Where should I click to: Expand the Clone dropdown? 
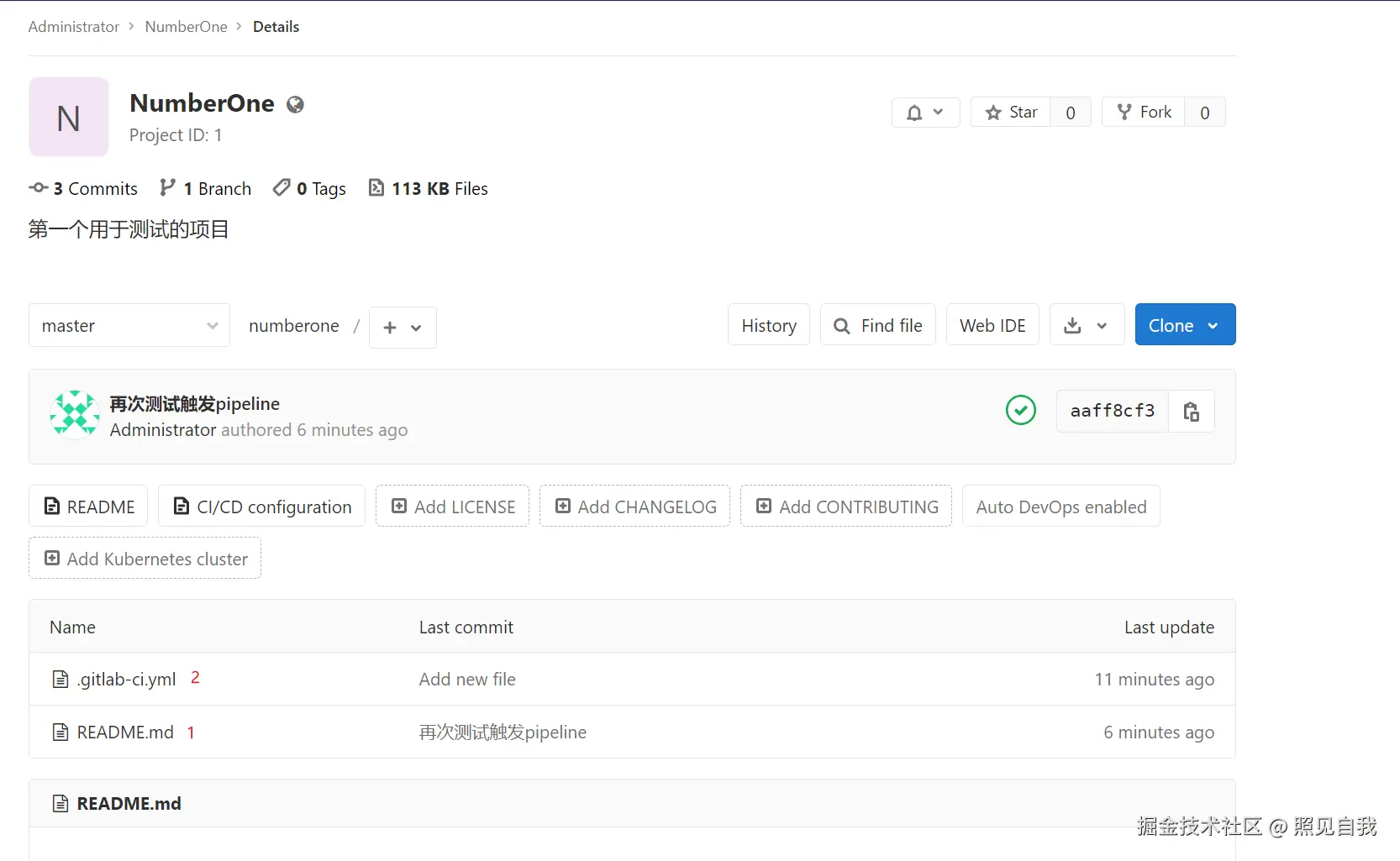coord(1185,325)
